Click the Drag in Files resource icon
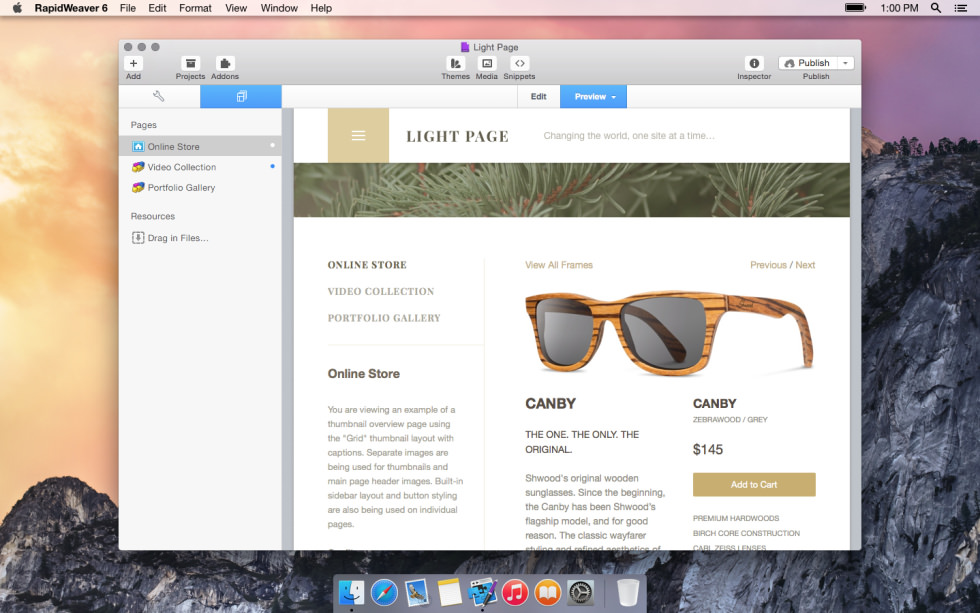The height and width of the screenshot is (613, 980). (x=138, y=237)
